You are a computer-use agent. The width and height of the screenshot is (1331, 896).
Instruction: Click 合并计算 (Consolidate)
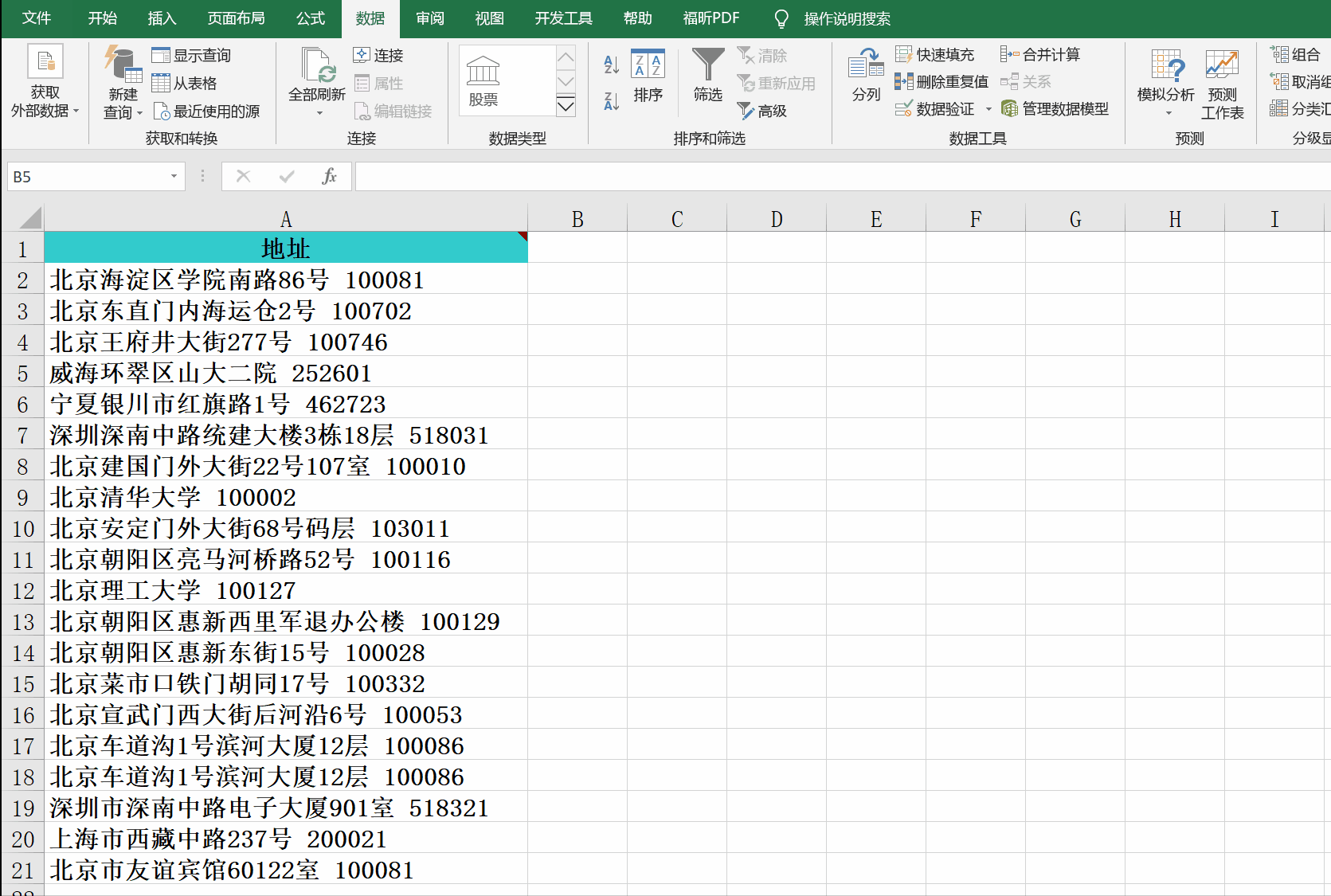point(1040,54)
